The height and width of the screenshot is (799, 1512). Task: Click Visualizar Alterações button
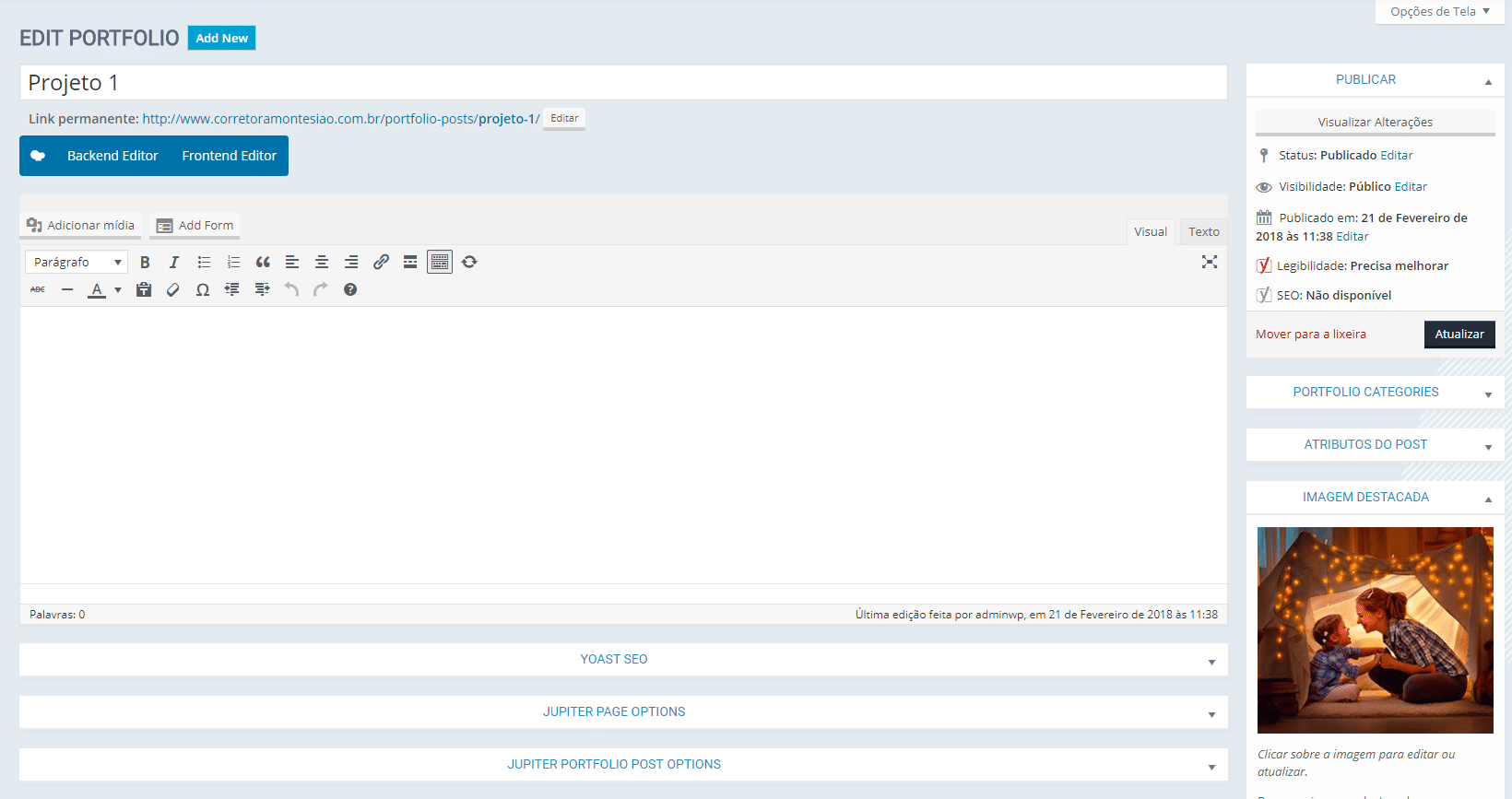[x=1375, y=122]
